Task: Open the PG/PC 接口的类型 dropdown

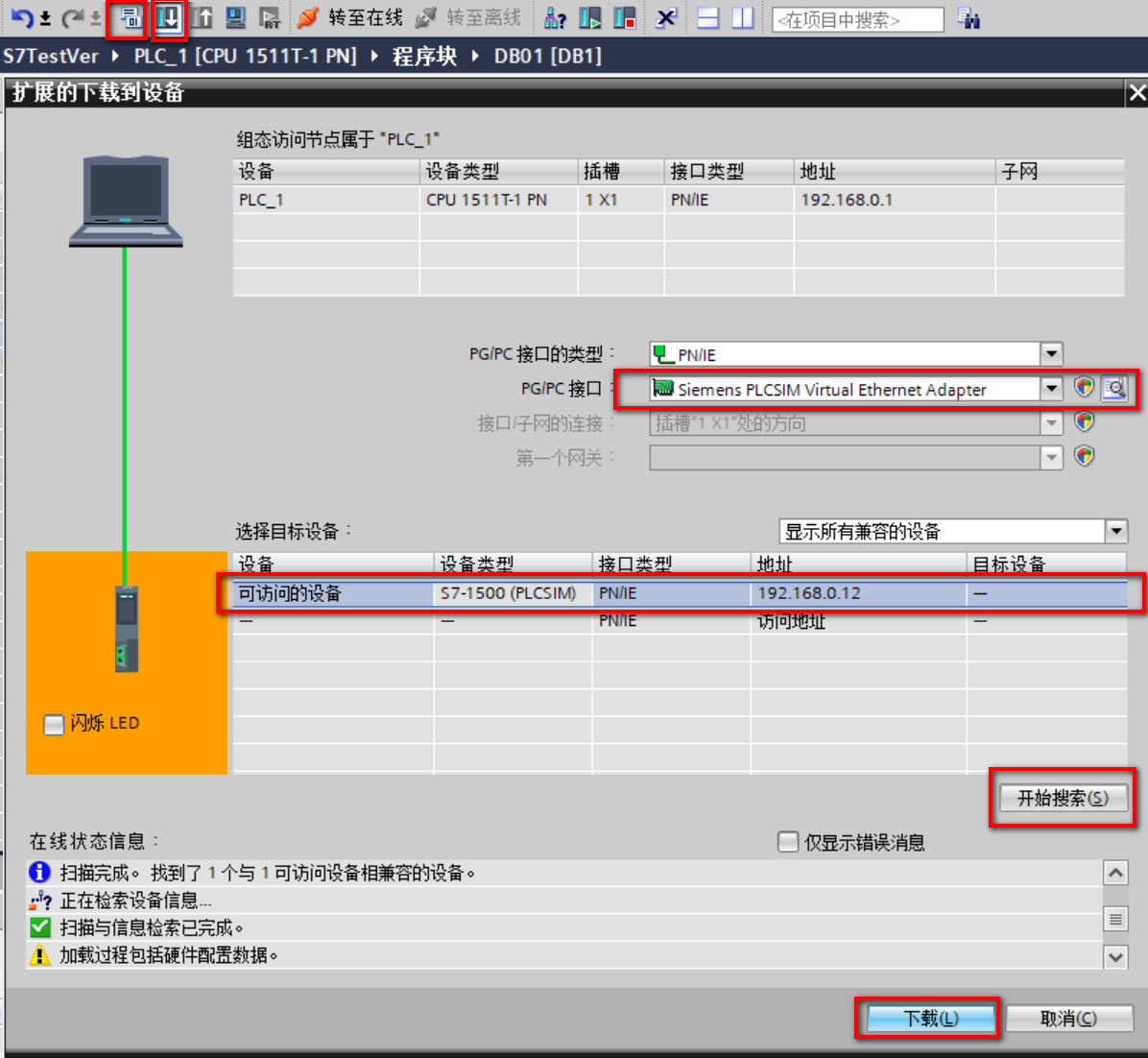Action: [1051, 354]
